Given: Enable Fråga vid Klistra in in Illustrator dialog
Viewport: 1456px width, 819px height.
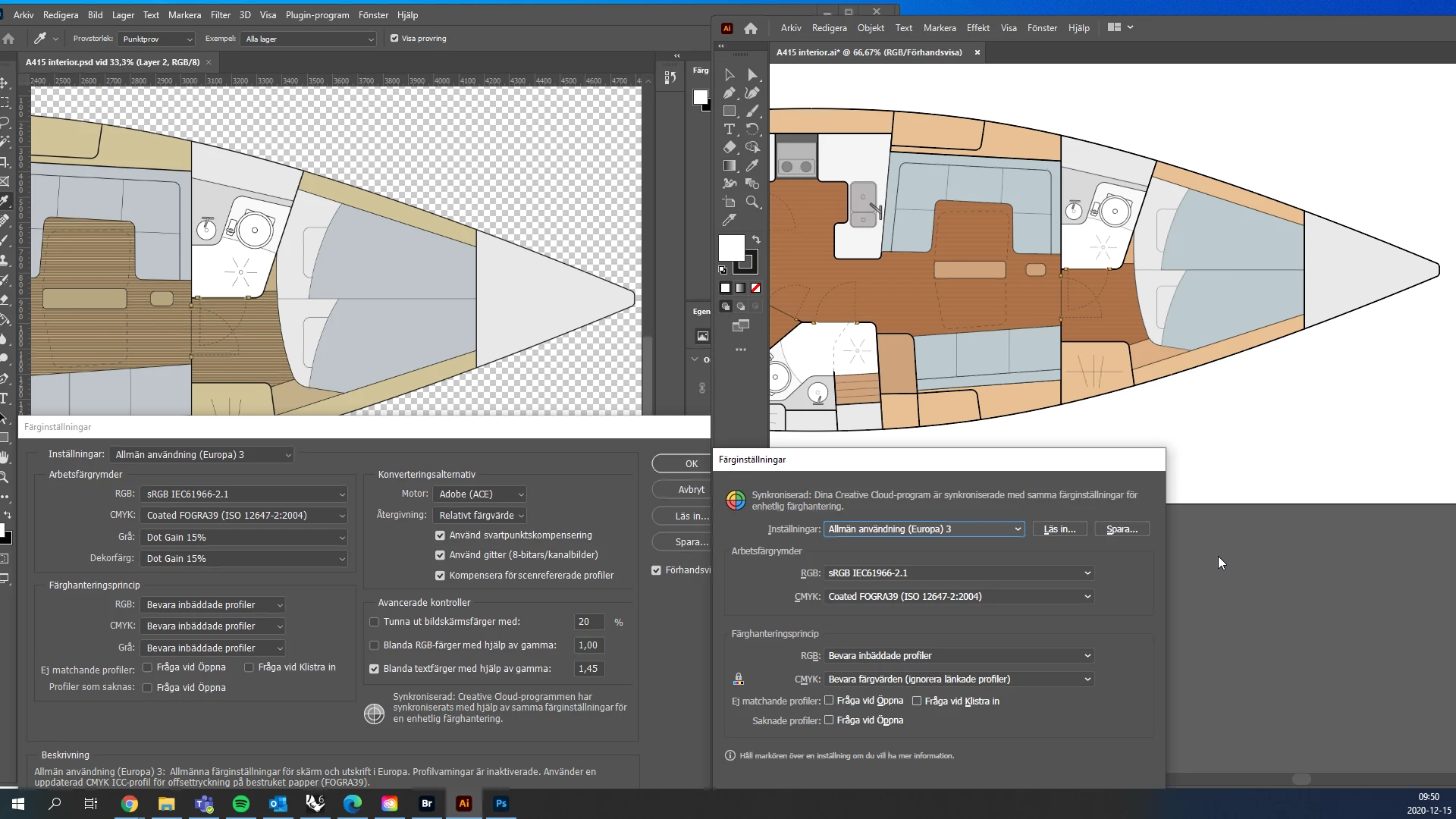Looking at the screenshot, I should [x=917, y=701].
